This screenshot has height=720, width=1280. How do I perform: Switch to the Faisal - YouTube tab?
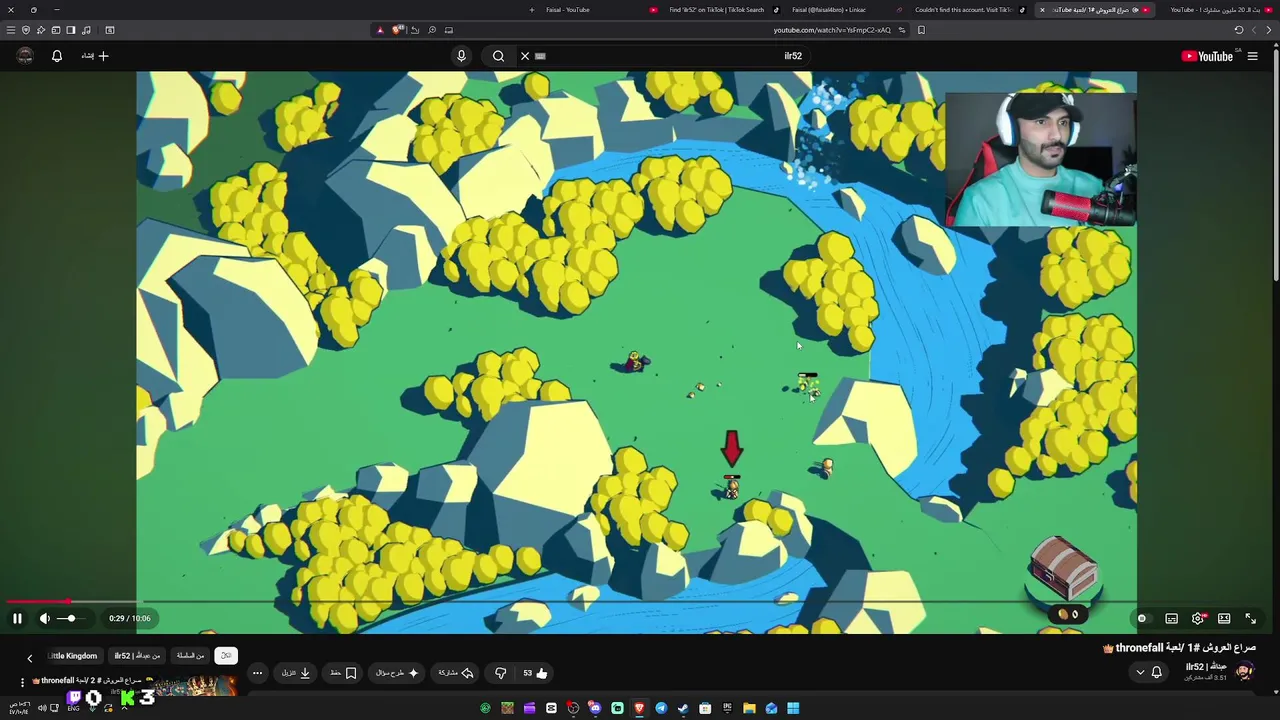[x=567, y=10]
